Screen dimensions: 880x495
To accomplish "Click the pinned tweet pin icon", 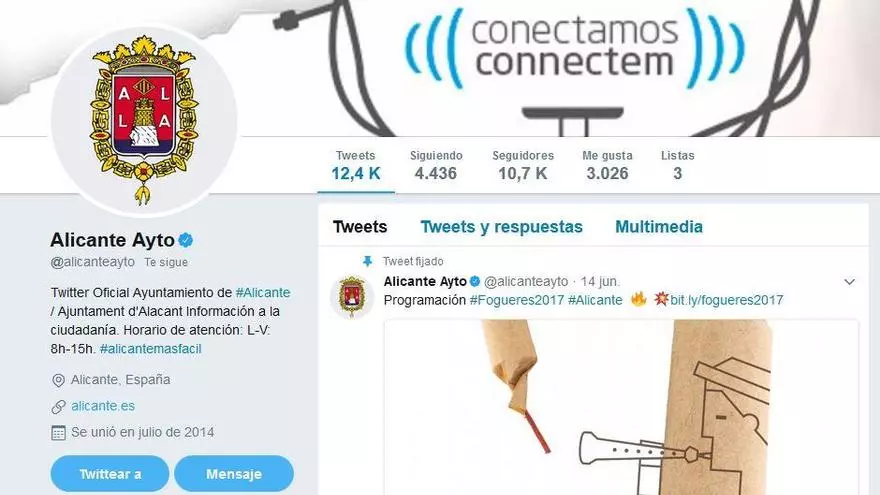I will click(x=368, y=261).
